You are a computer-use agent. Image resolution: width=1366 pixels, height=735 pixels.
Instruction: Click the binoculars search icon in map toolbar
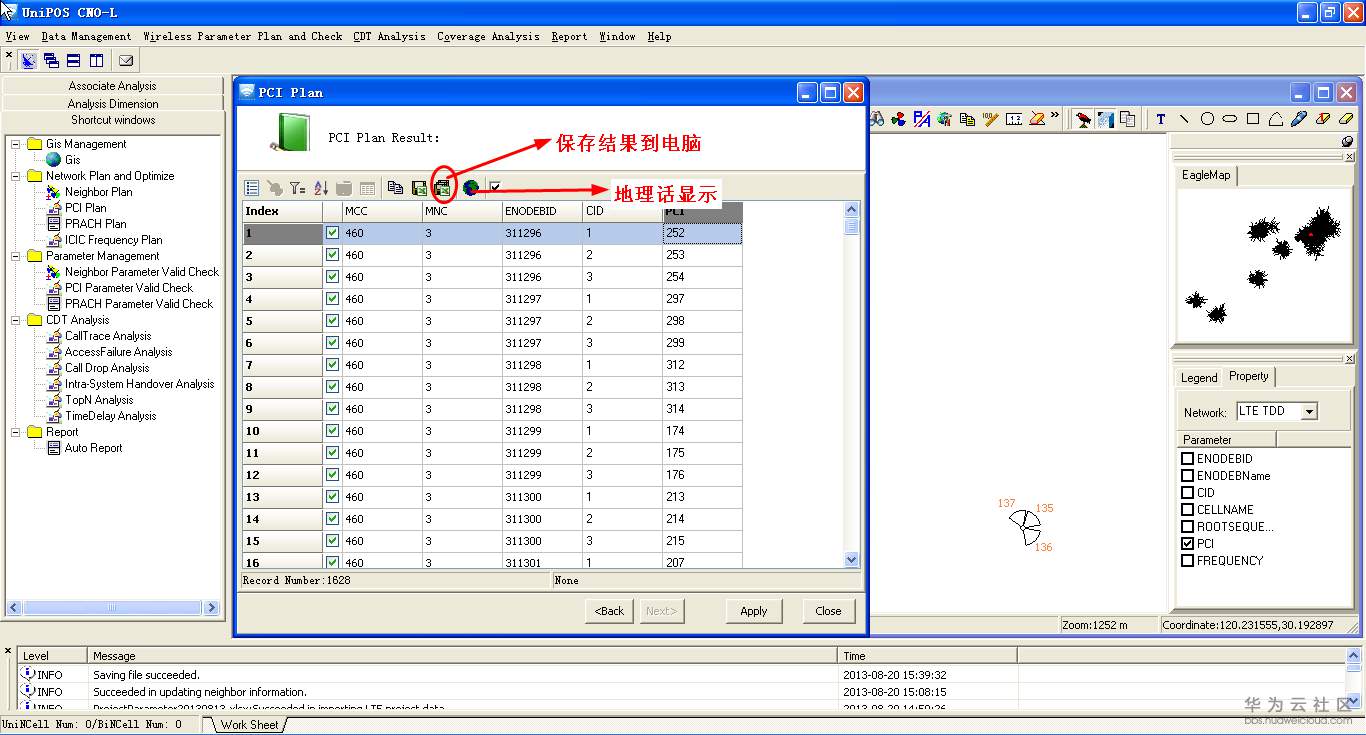point(876,119)
